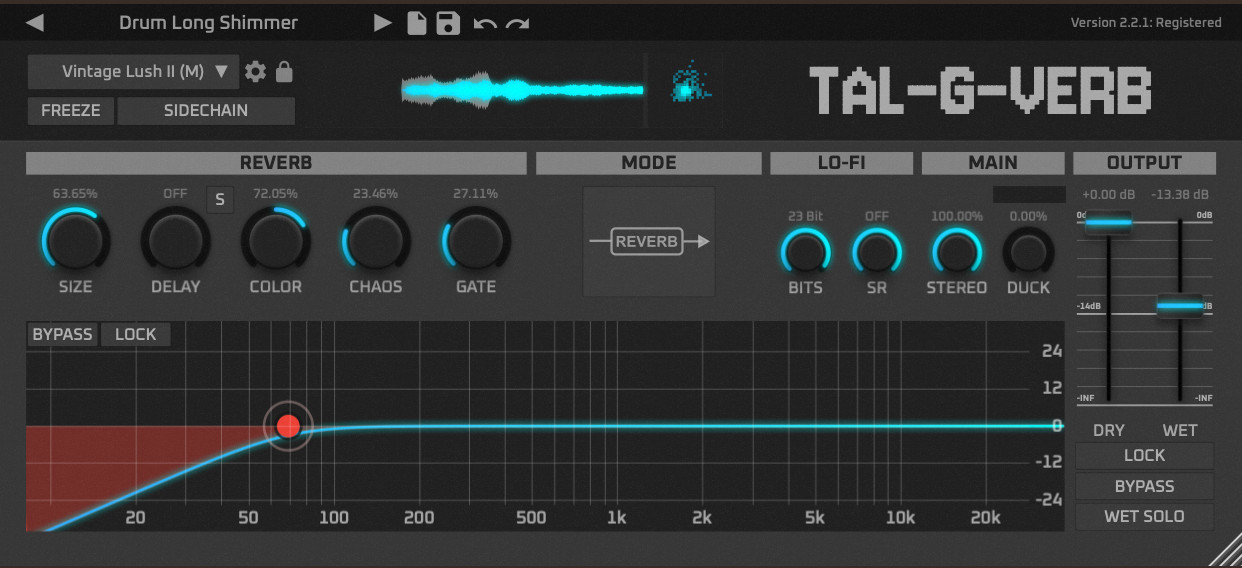Click the MODE section header
The width and height of the screenshot is (1242, 568).
point(649,163)
